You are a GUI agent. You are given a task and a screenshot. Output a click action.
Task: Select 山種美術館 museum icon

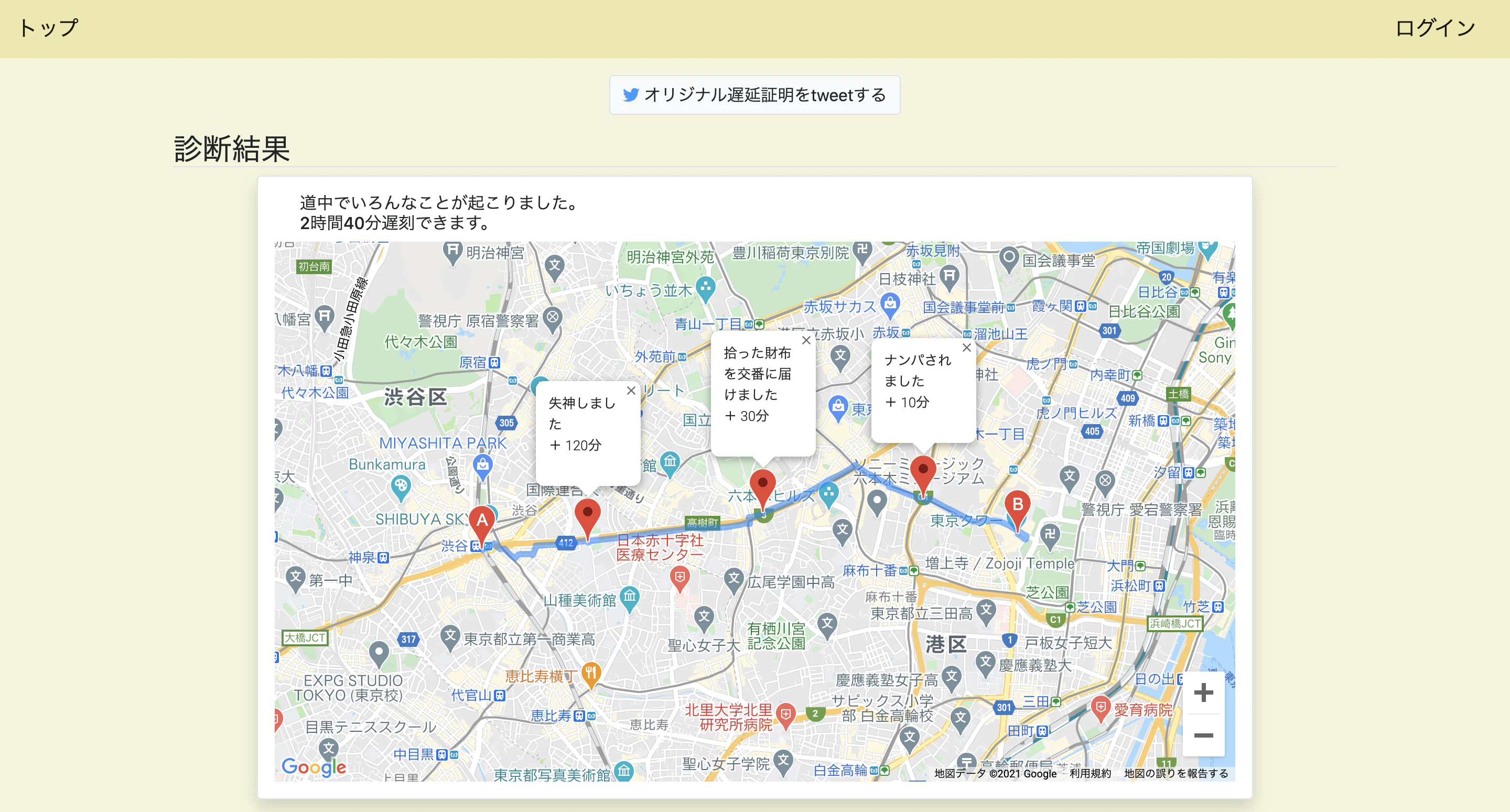(x=630, y=599)
